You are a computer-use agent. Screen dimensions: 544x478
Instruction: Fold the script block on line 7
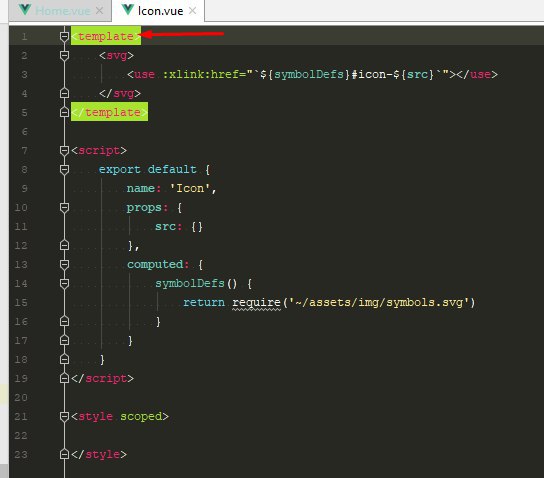[64, 151]
